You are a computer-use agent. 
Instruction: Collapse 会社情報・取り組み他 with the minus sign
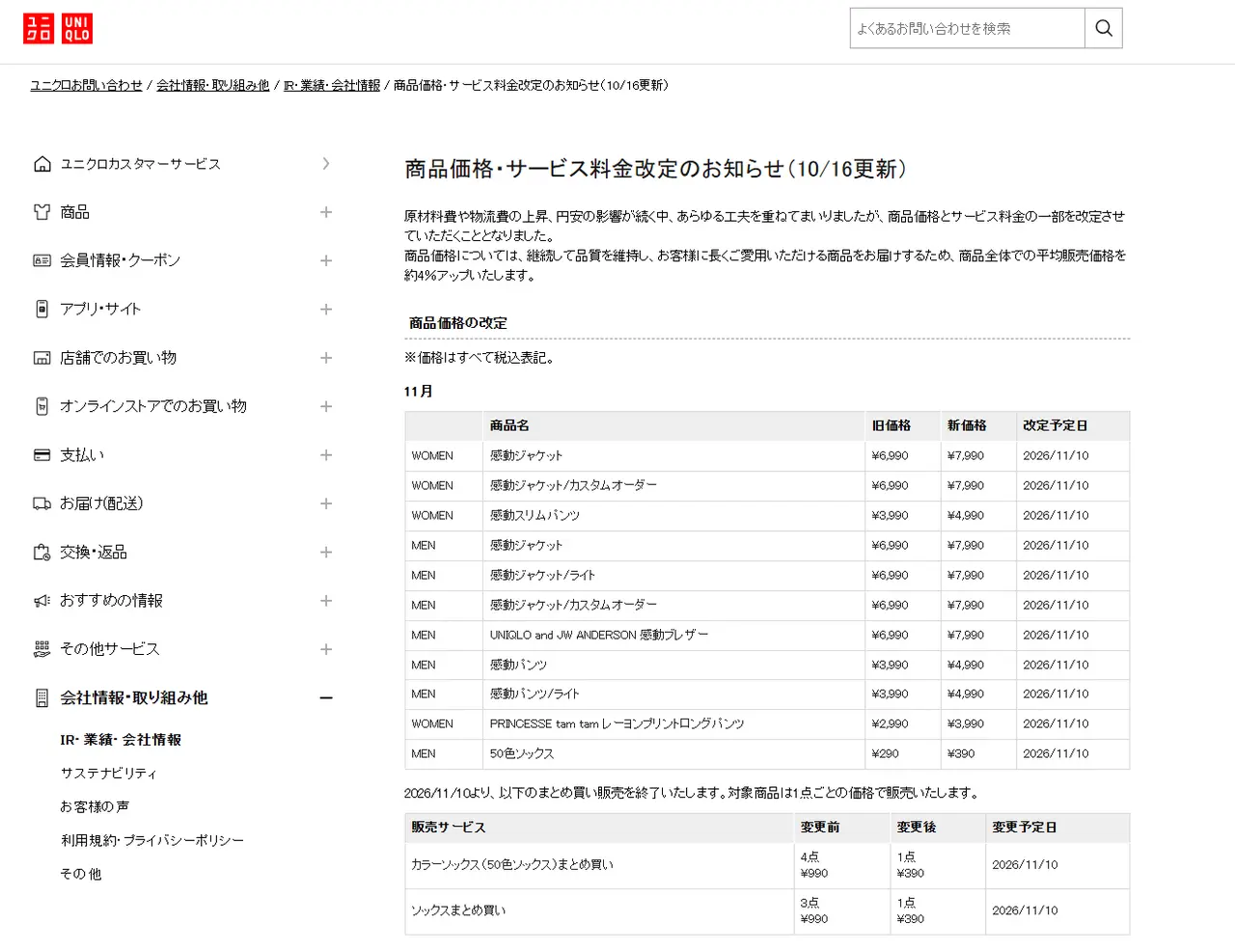tap(326, 697)
